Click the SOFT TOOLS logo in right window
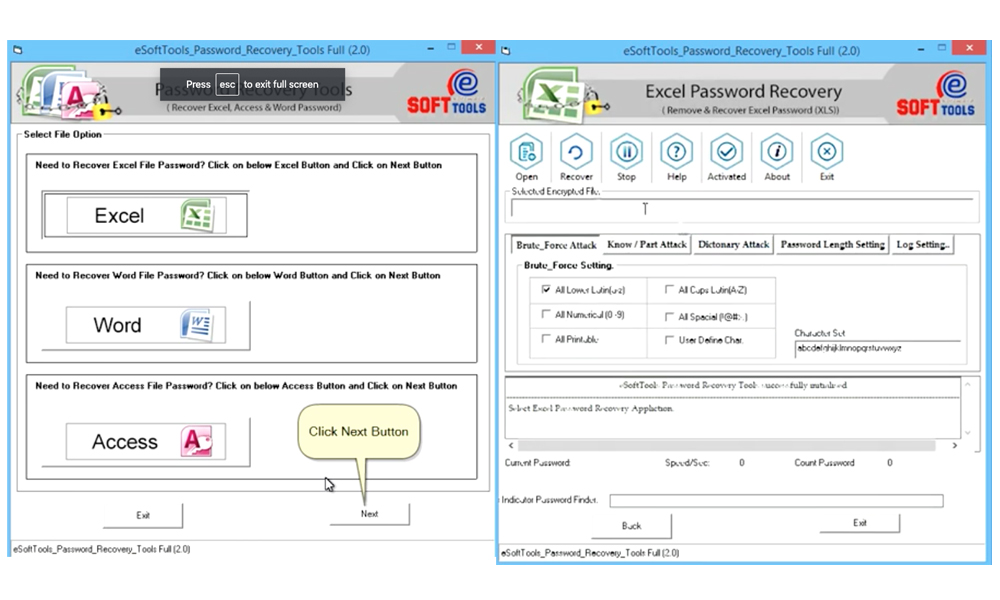1000x600 pixels. [x=936, y=93]
